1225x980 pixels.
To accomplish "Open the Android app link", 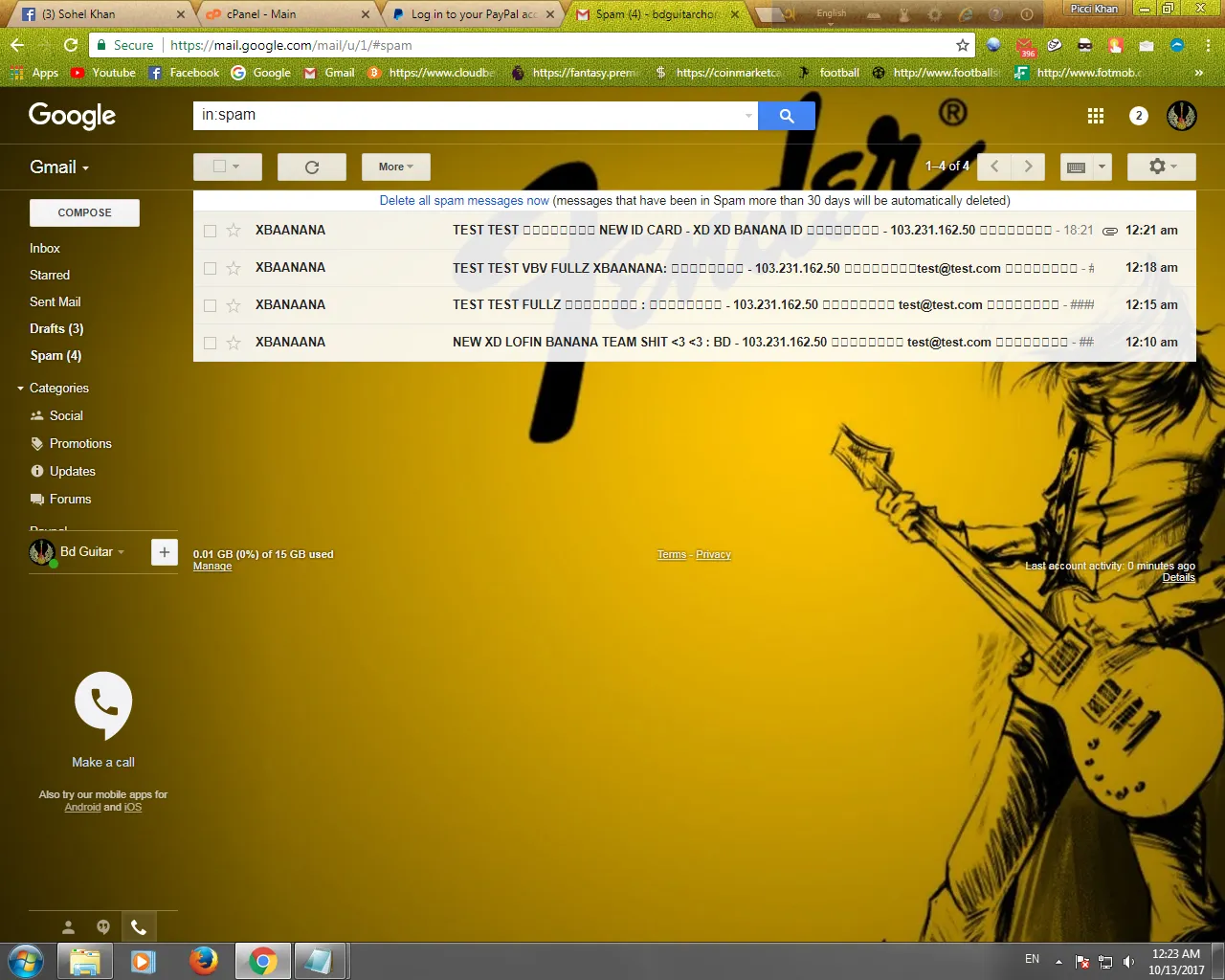I will coord(82,808).
